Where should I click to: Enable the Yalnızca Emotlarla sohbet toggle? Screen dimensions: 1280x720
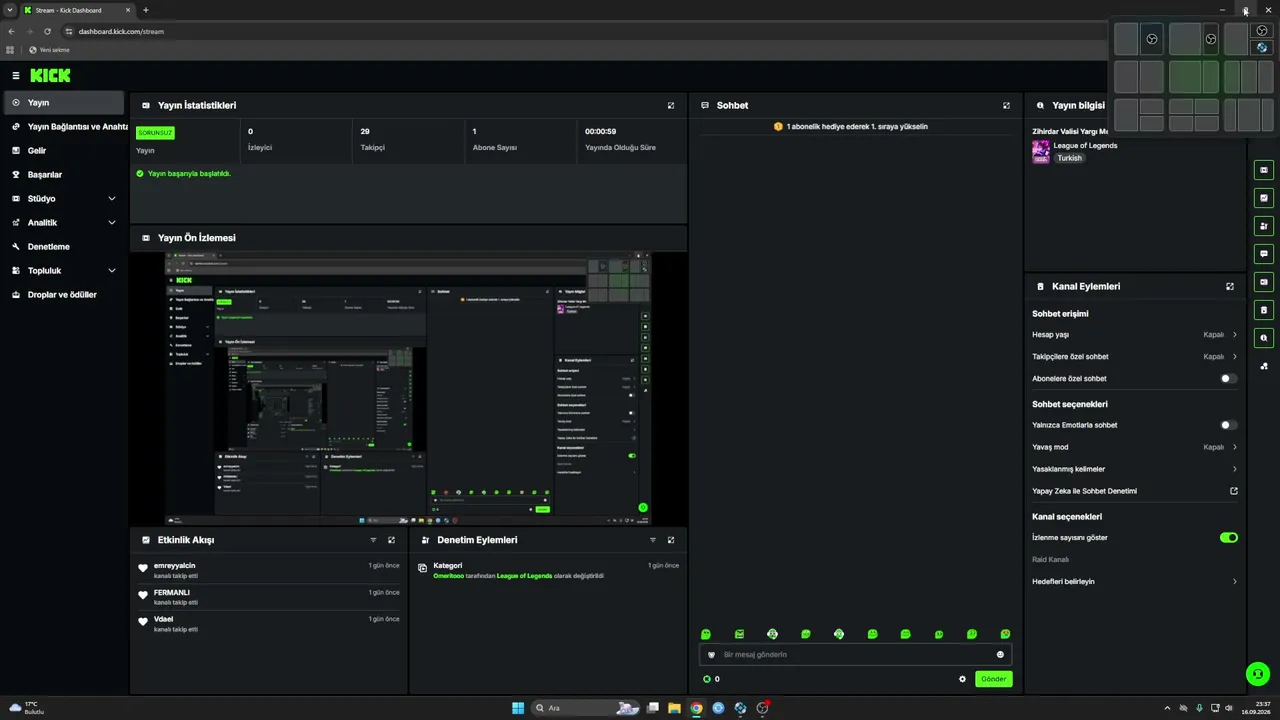click(x=1229, y=425)
